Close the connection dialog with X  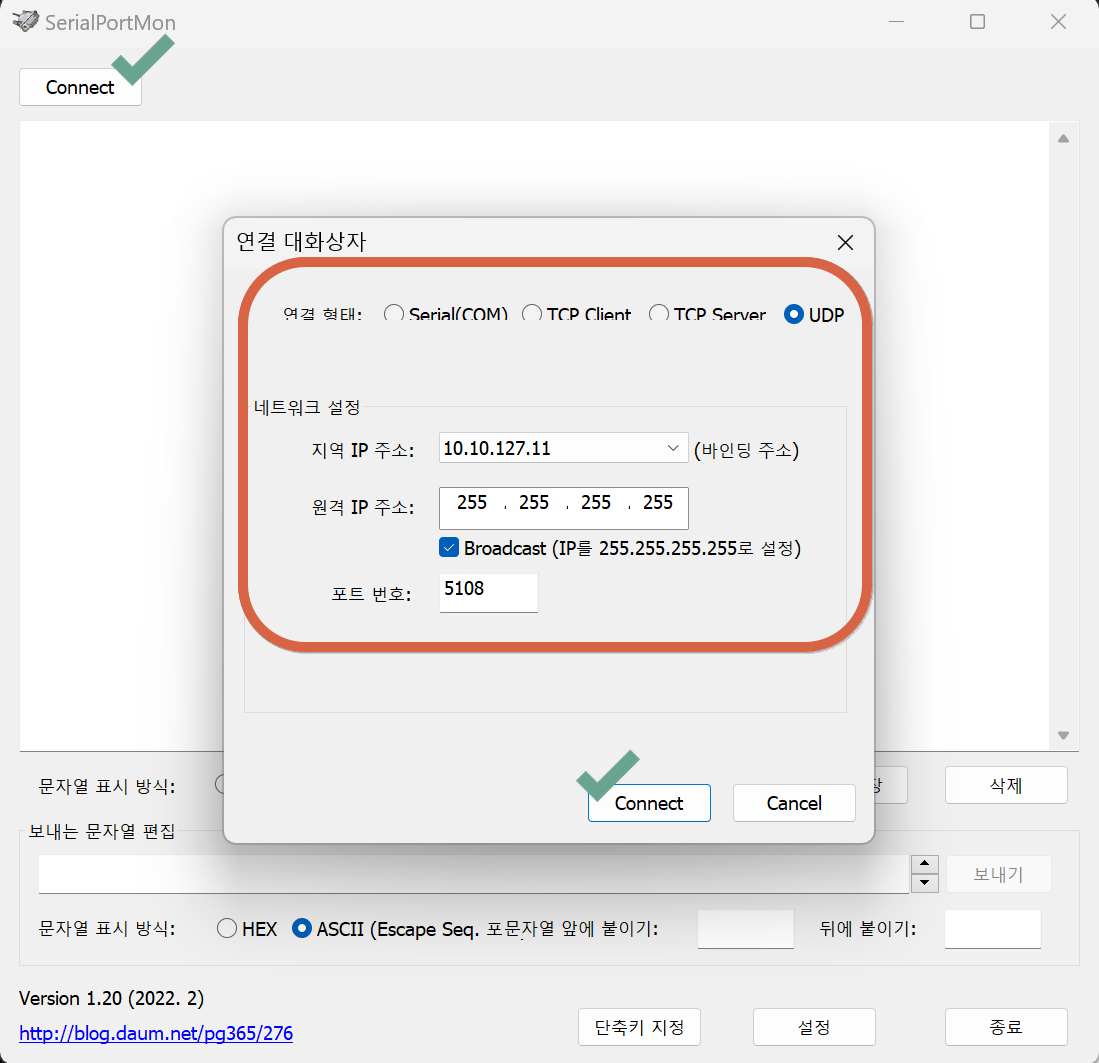click(x=845, y=242)
